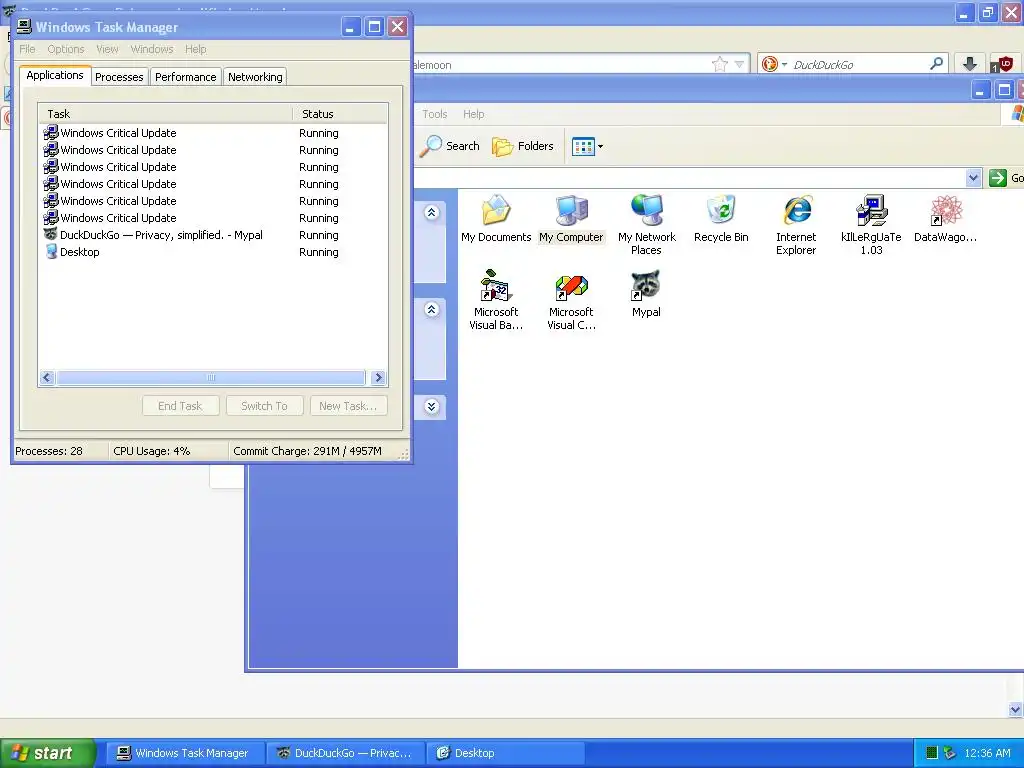The image size is (1024, 768).
Task: Select Microsoft Visual Ba... shortcut icon
Action: click(496, 300)
